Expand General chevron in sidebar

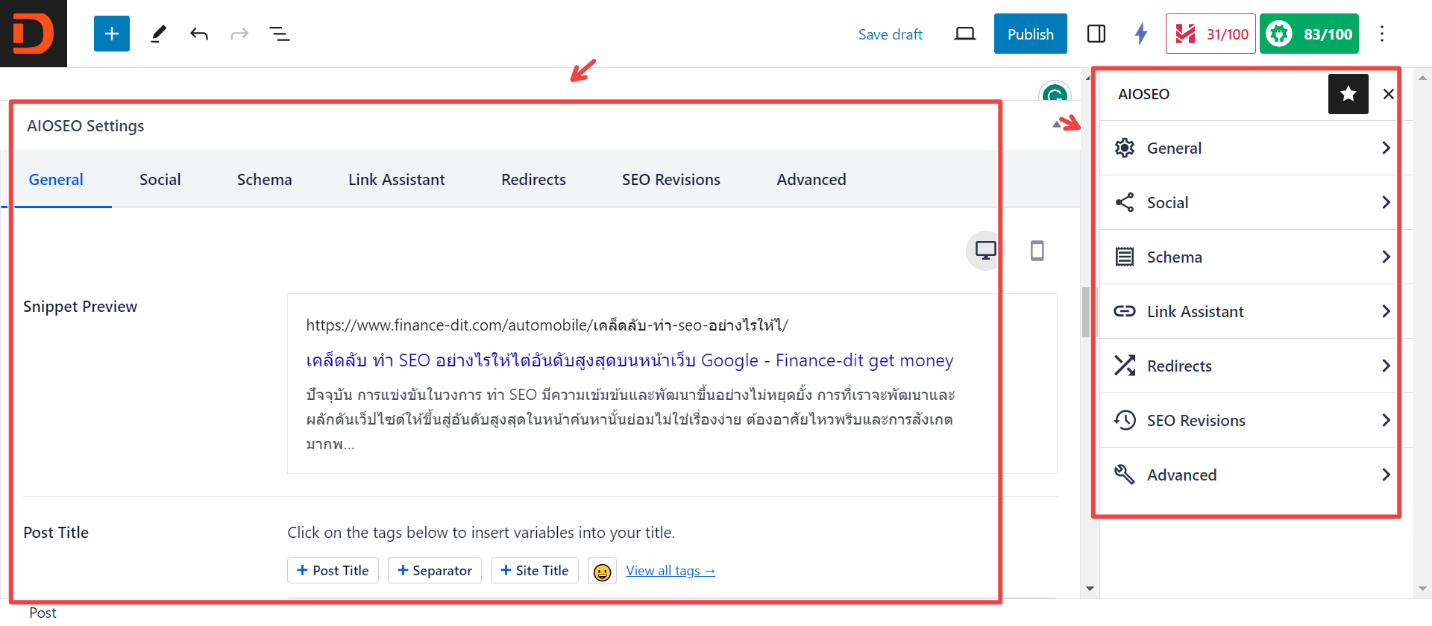tap(1386, 148)
